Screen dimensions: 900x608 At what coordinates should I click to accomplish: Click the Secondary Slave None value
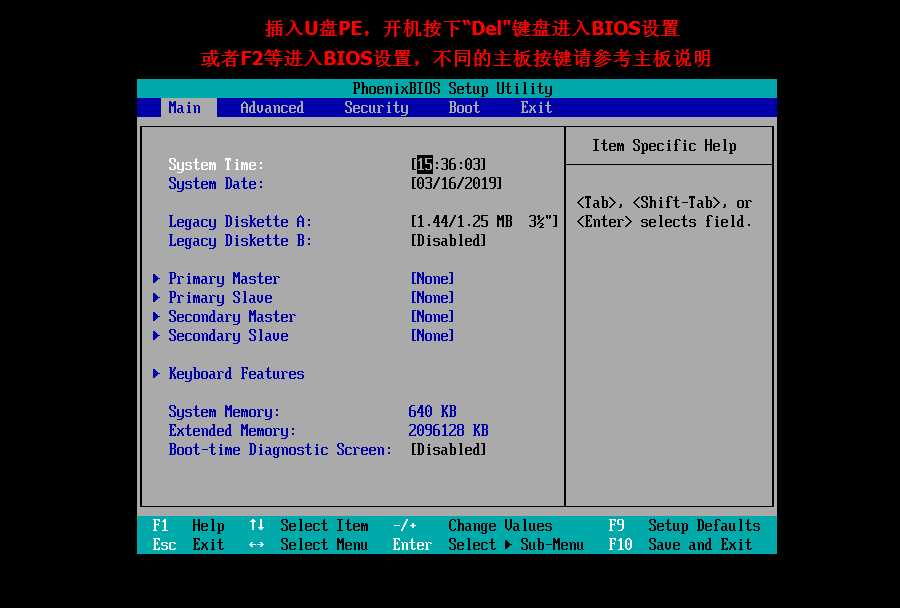point(432,335)
